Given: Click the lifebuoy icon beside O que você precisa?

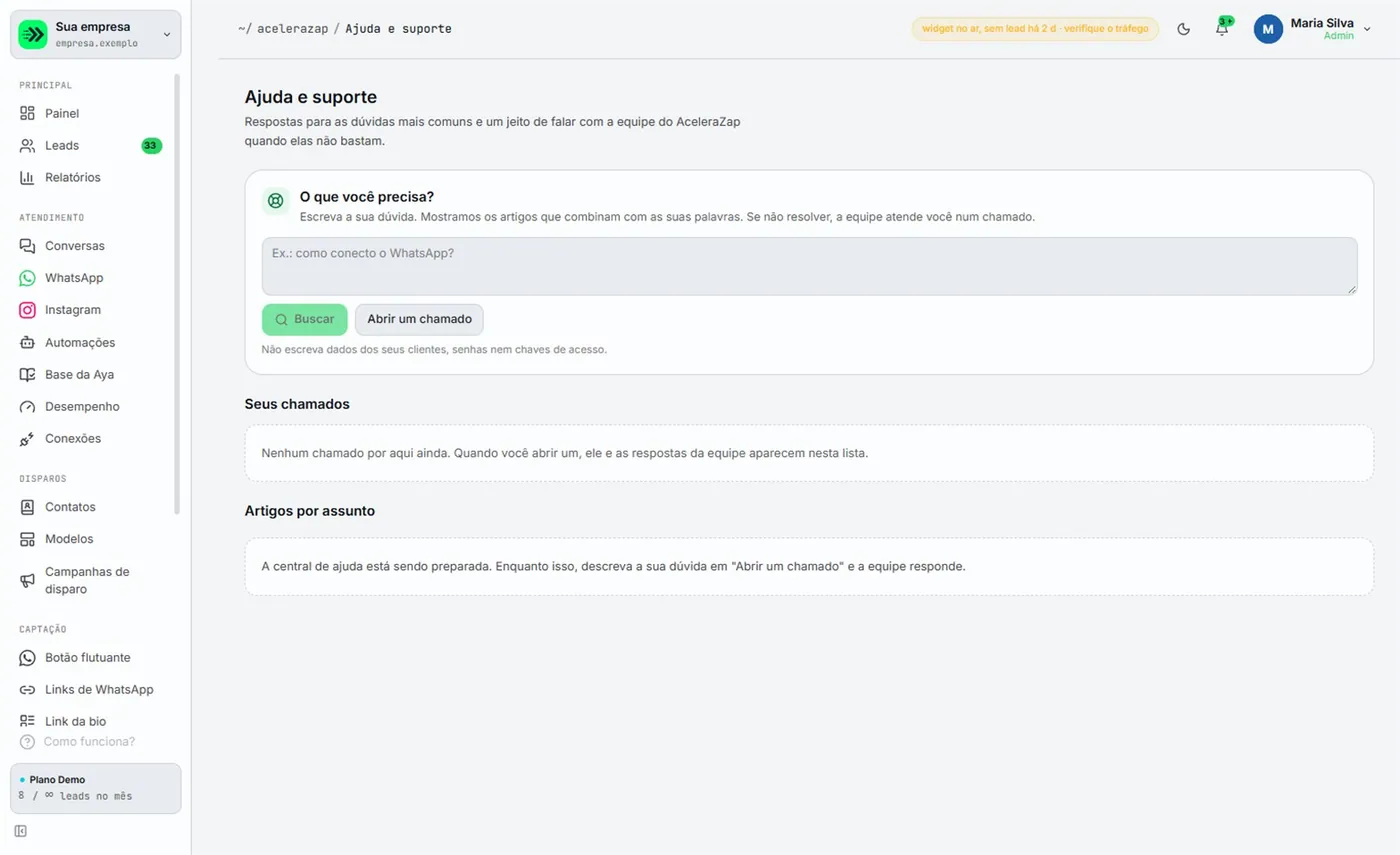Looking at the screenshot, I should tap(276, 201).
